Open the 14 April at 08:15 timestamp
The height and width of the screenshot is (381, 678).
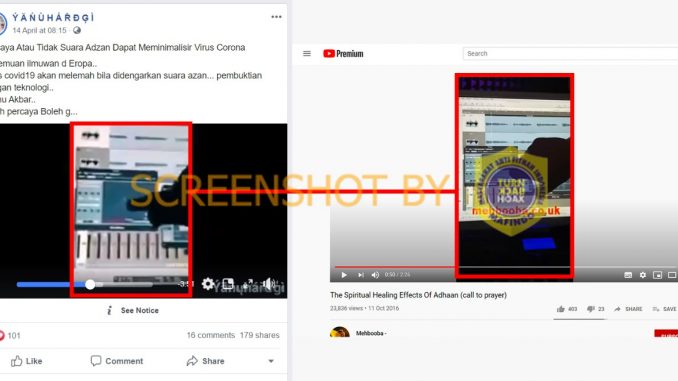coord(39,30)
